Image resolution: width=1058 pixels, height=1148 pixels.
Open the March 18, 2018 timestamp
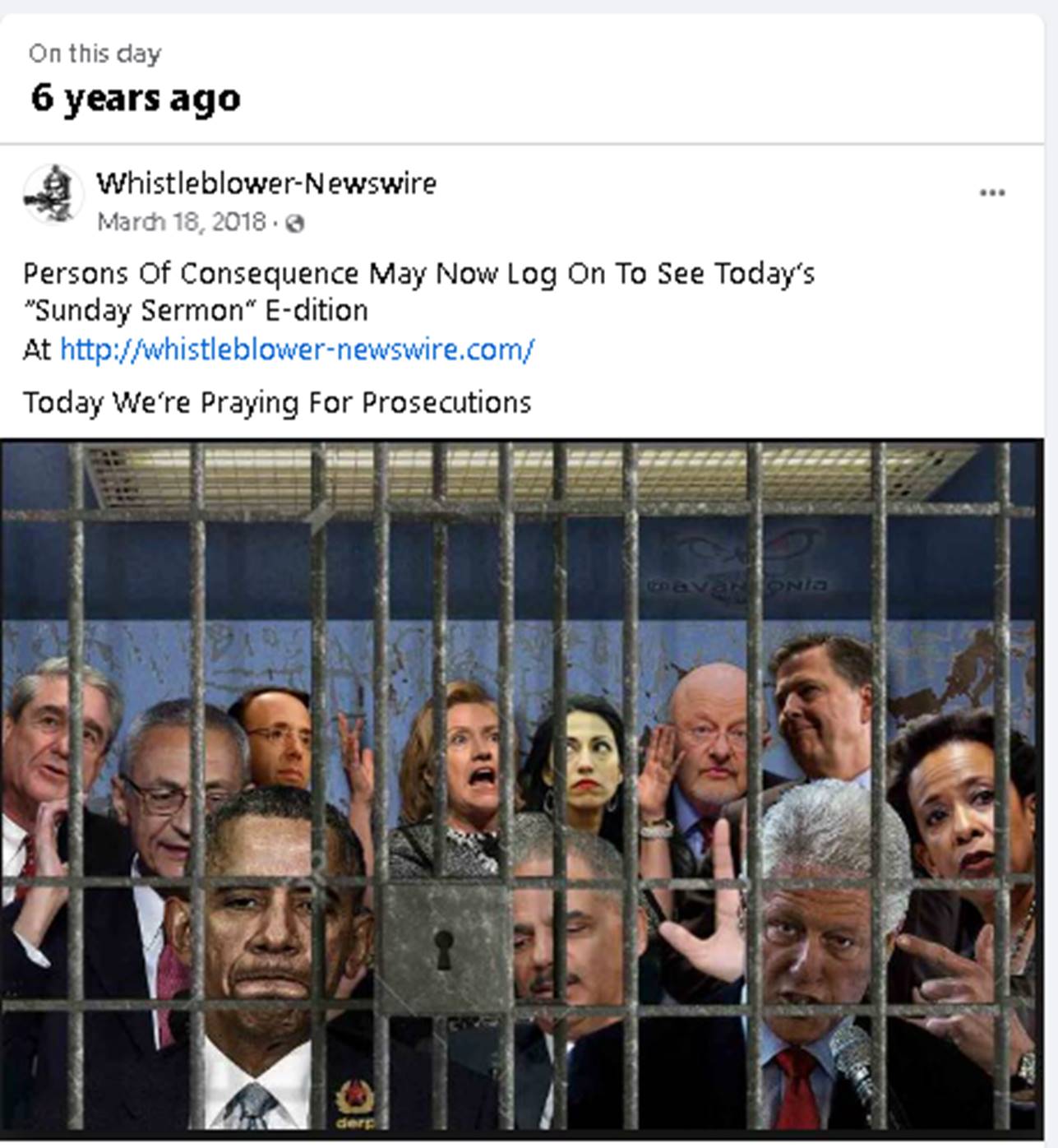(x=182, y=222)
